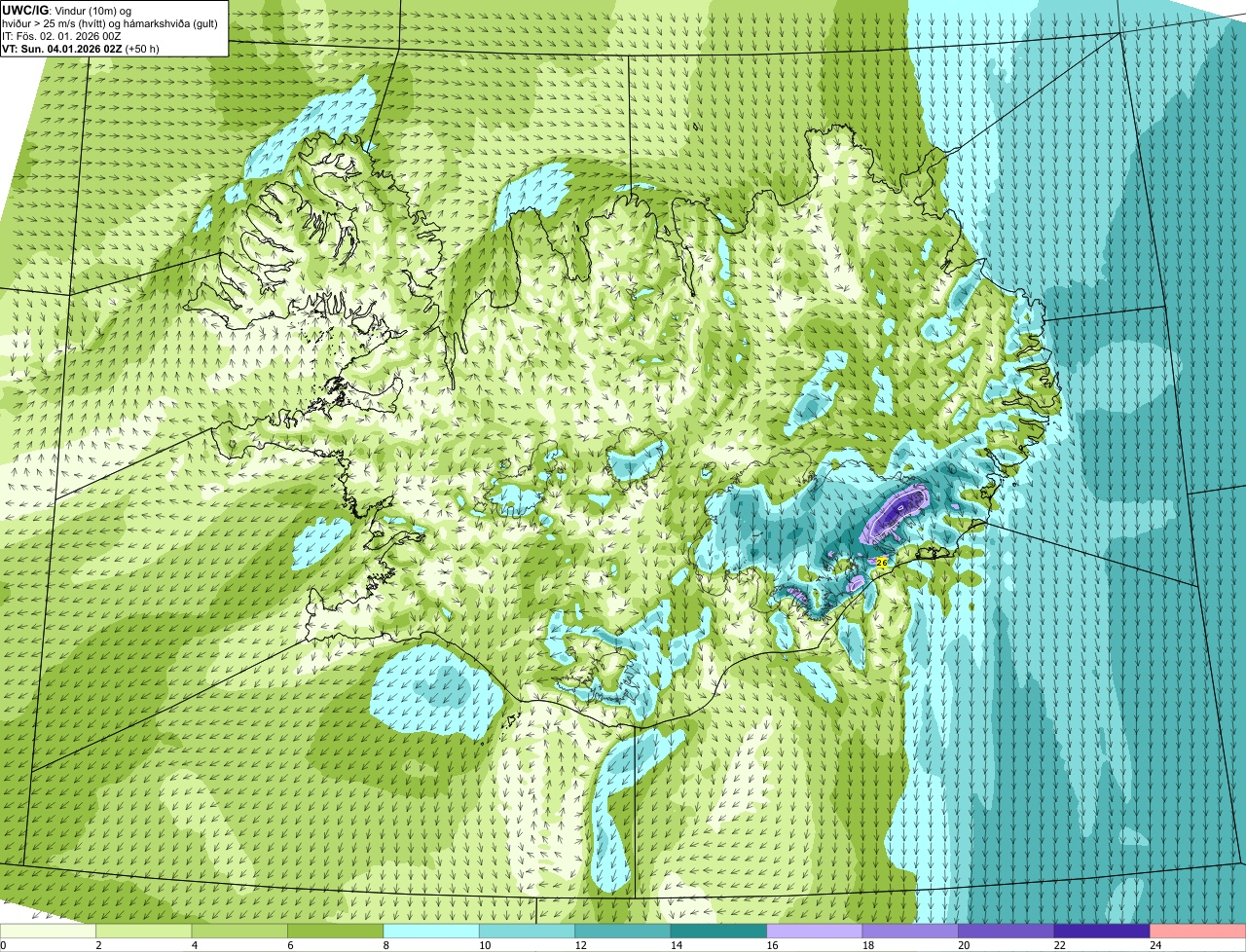Pick the pink above-24 m/s color bar segment
Viewport: 1246px width, 952px height.
(x=1197, y=931)
